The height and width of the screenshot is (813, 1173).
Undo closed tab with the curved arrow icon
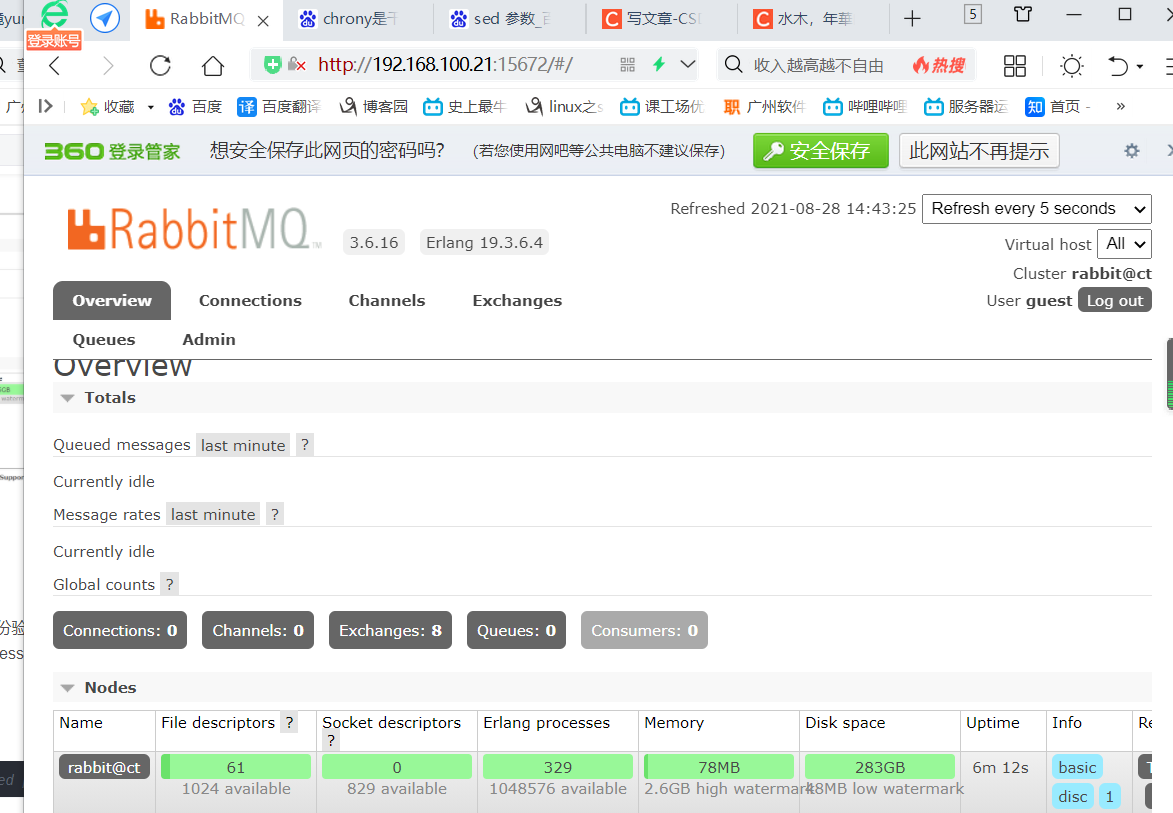click(x=1118, y=66)
